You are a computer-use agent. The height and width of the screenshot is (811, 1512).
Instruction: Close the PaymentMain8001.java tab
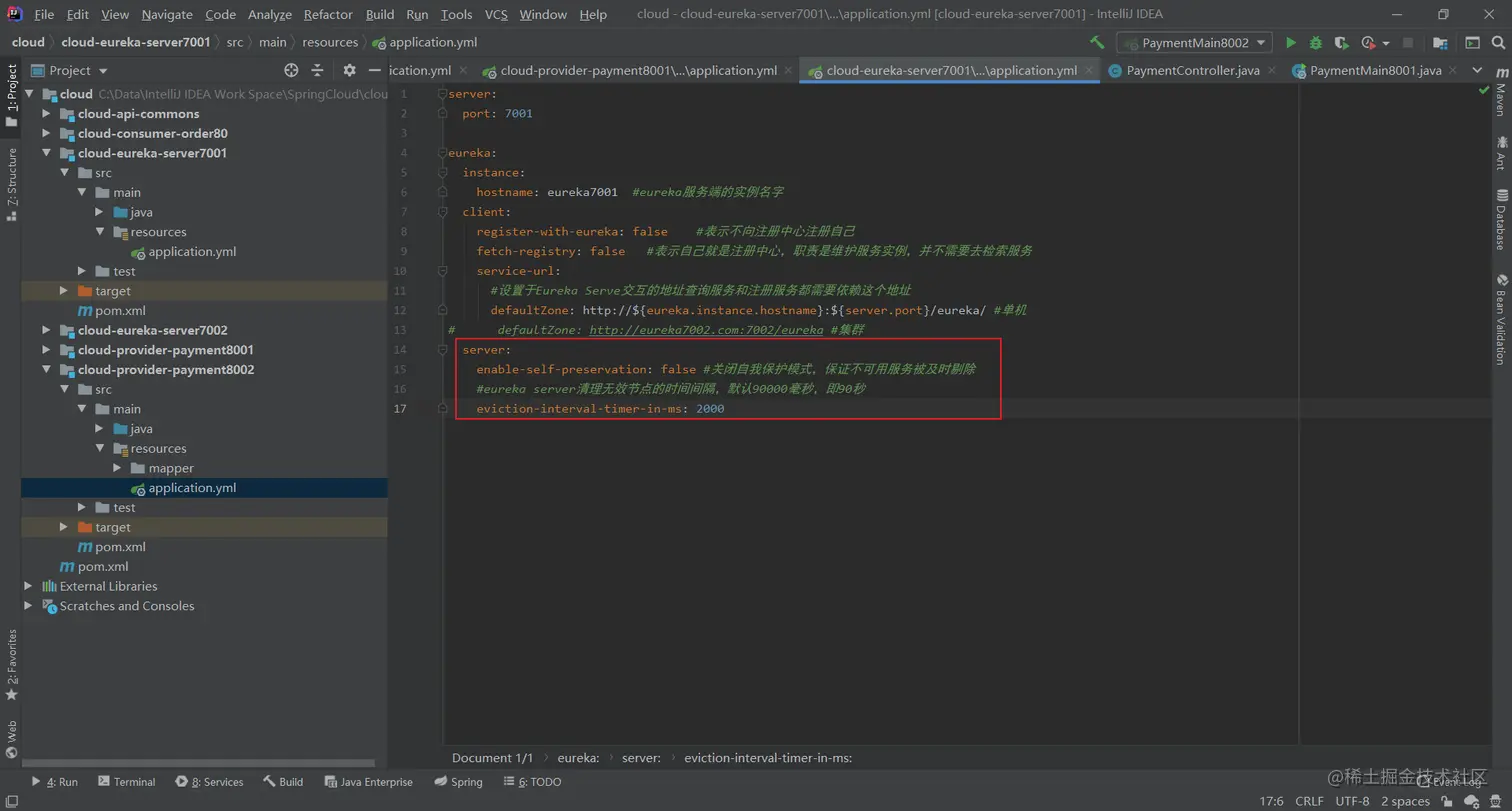pyautogui.click(x=1453, y=71)
